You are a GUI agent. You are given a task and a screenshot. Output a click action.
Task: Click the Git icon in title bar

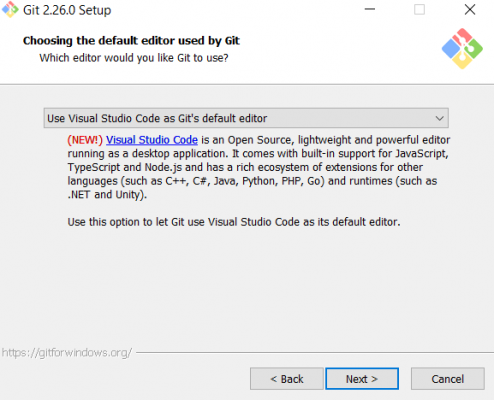(x=10, y=9)
